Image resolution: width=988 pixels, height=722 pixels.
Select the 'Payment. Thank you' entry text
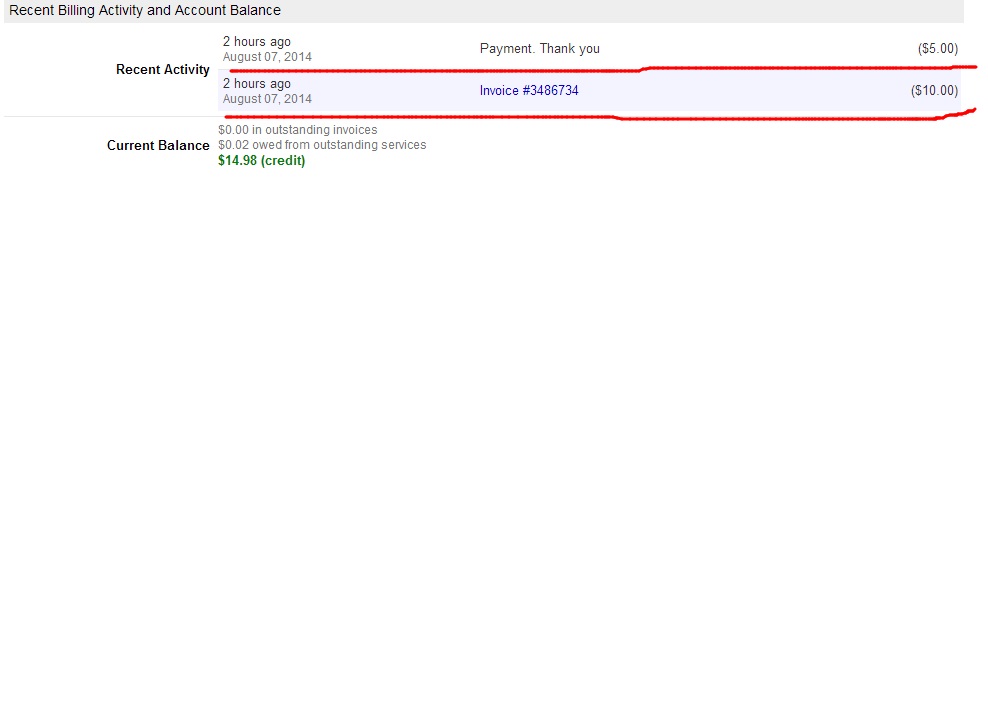click(539, 49)
